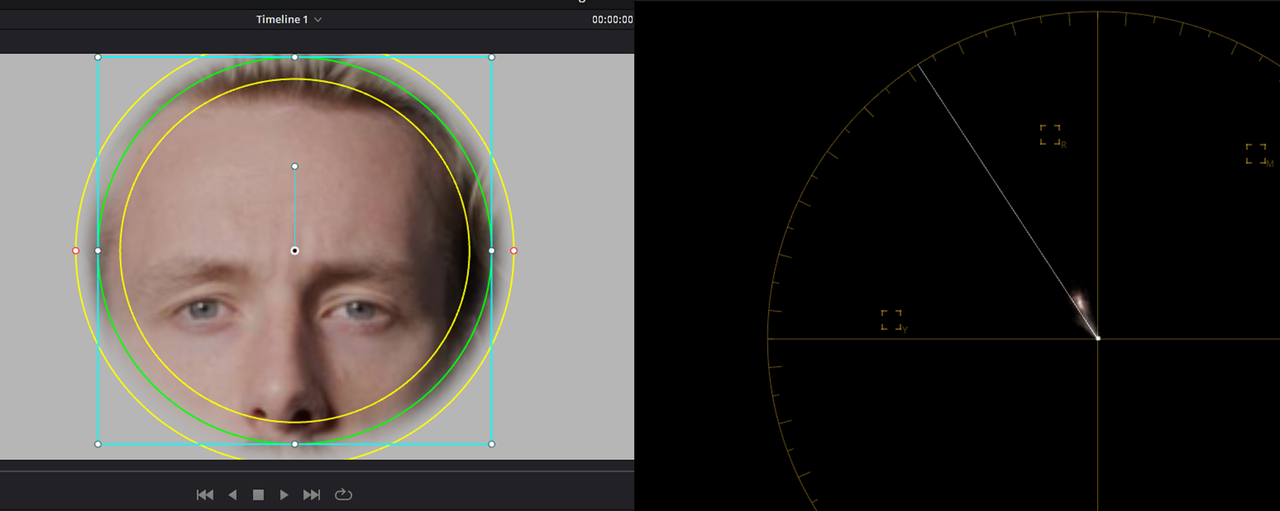Image resolution: width=1280 pixels, height=511 pixels.
Task: Select the right-middle bounding box handle
Action: [x=491, y=250]
